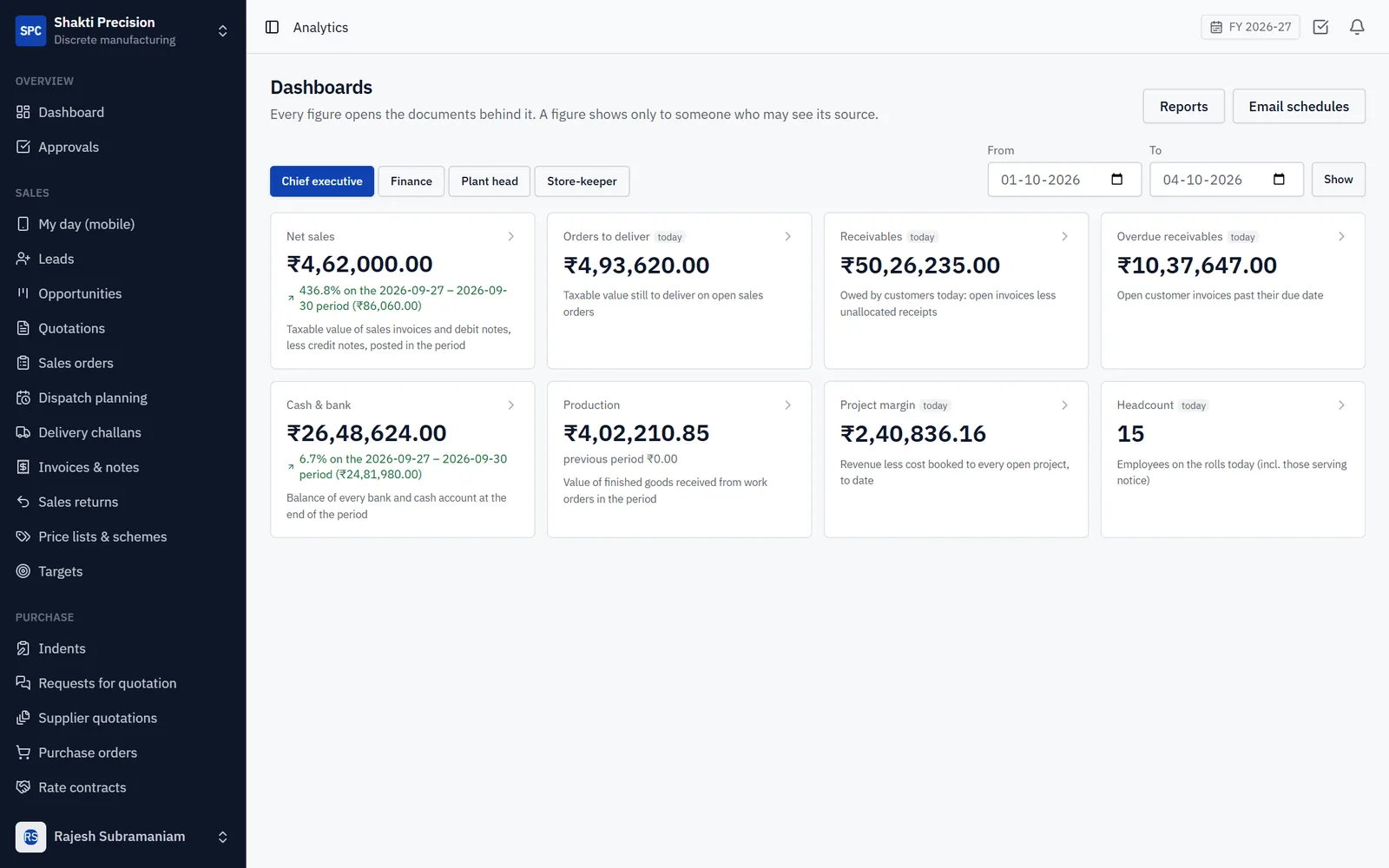
Task: Click 6.7% cash comparison text
Action: (403, 466)
